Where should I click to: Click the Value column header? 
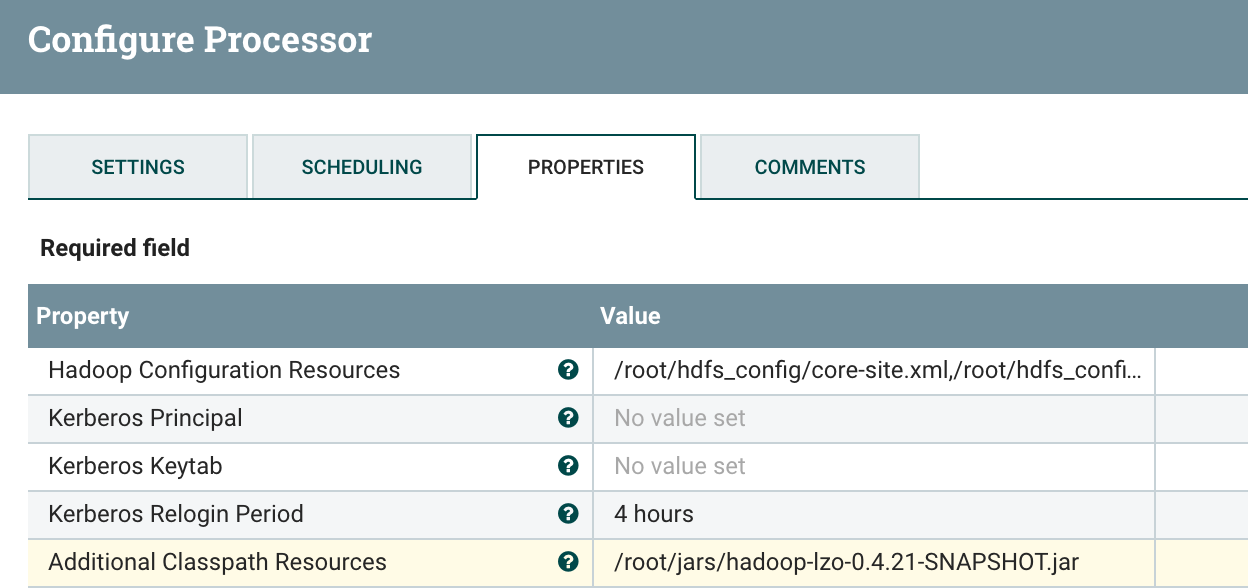[x=630, y=316]
